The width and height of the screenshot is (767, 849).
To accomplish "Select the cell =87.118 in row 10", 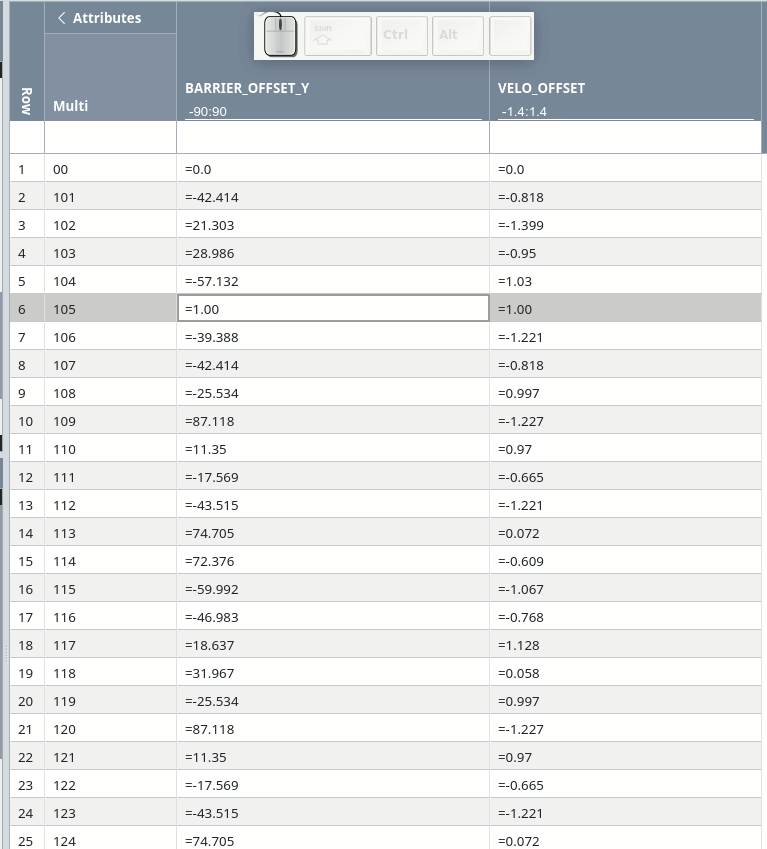I will click(x=333, y=421).
